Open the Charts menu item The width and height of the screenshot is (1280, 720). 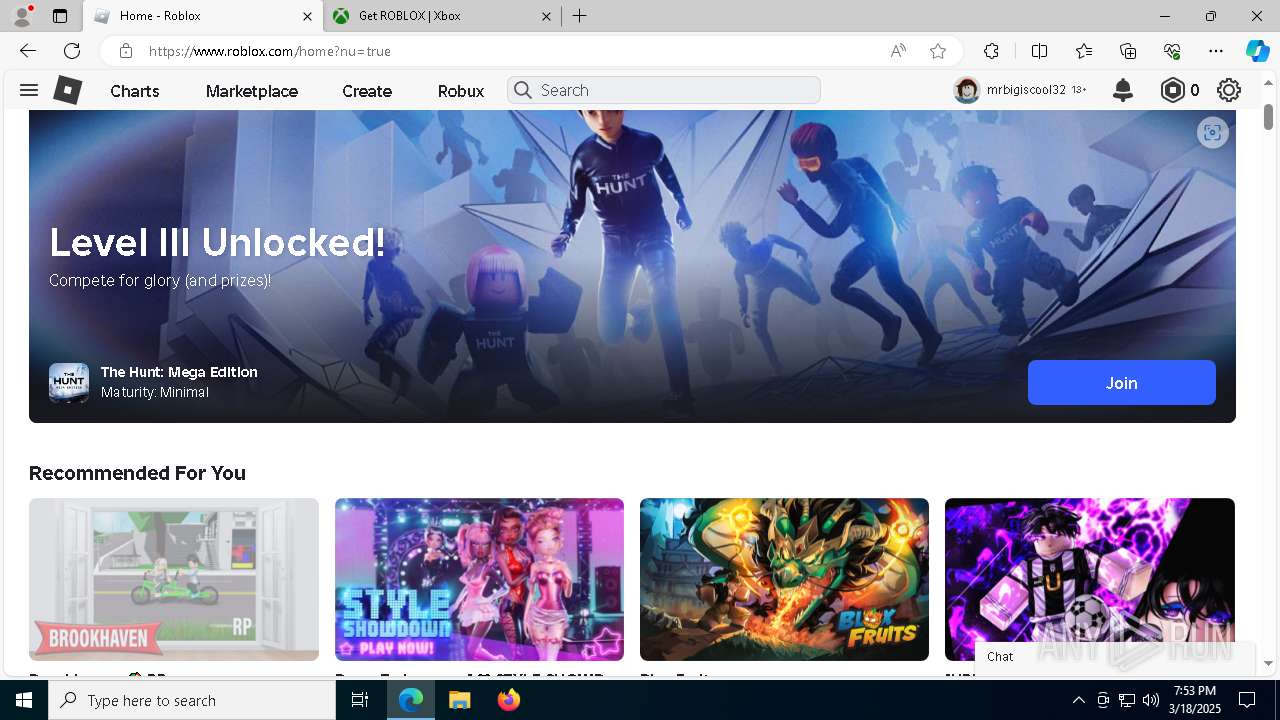click(x=135, y=91)
